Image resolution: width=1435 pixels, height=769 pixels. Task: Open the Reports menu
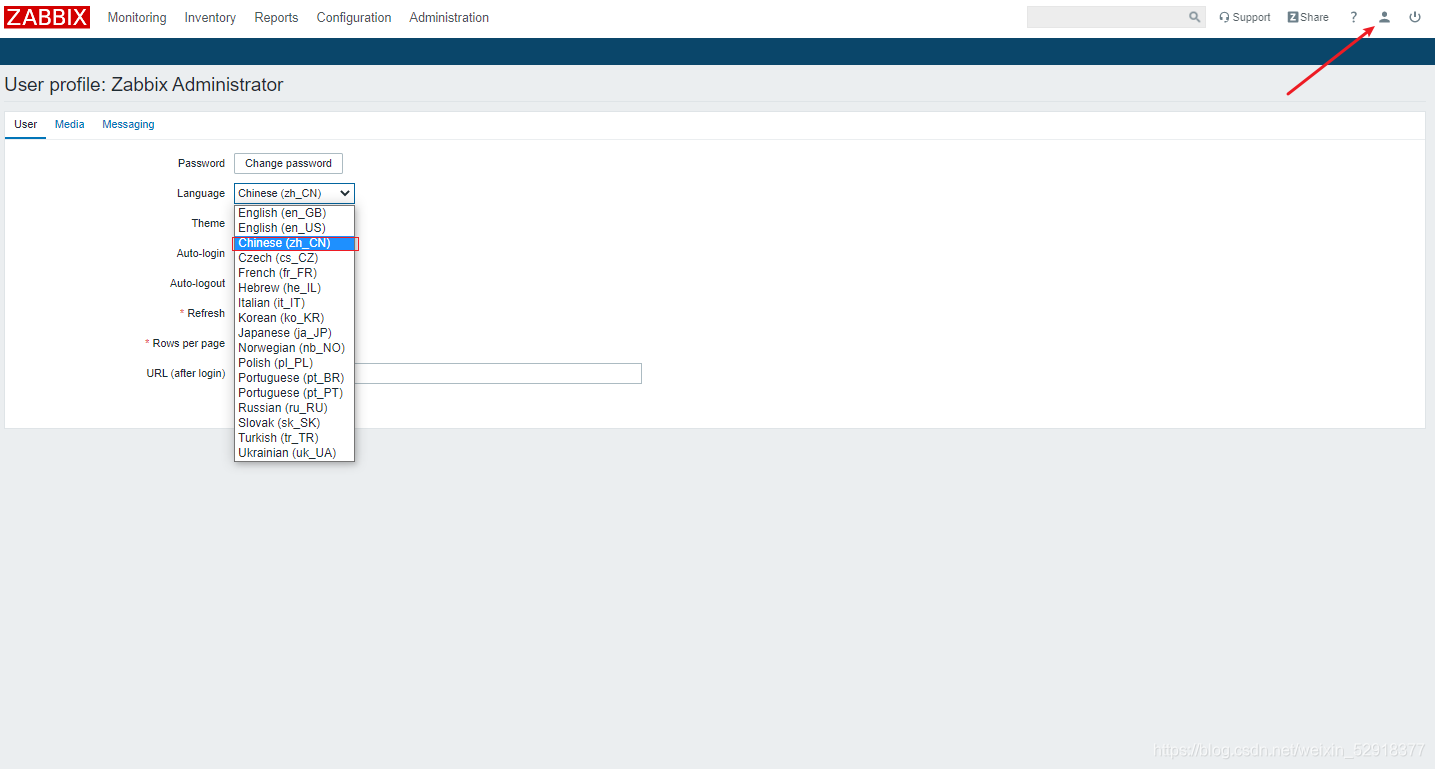pyautogui.click(x=276, y=17)
